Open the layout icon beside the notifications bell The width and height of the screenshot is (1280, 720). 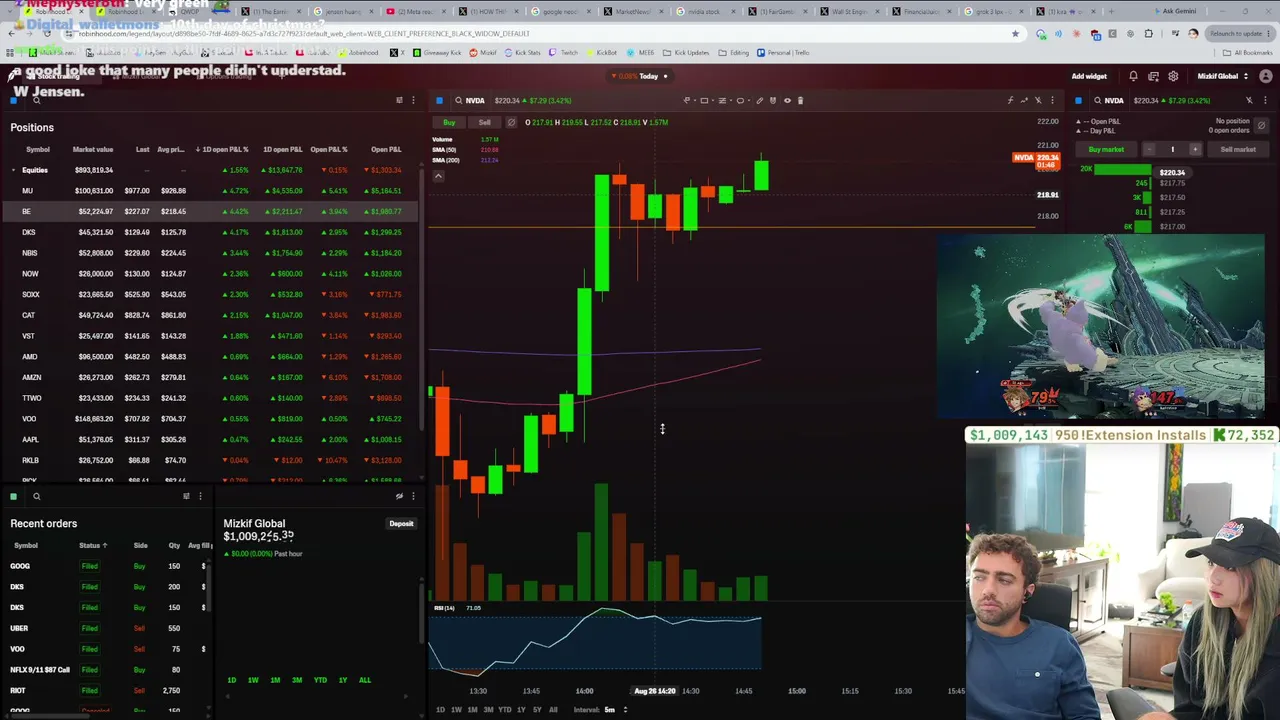pyautogui.click(x=1153, y=76)
